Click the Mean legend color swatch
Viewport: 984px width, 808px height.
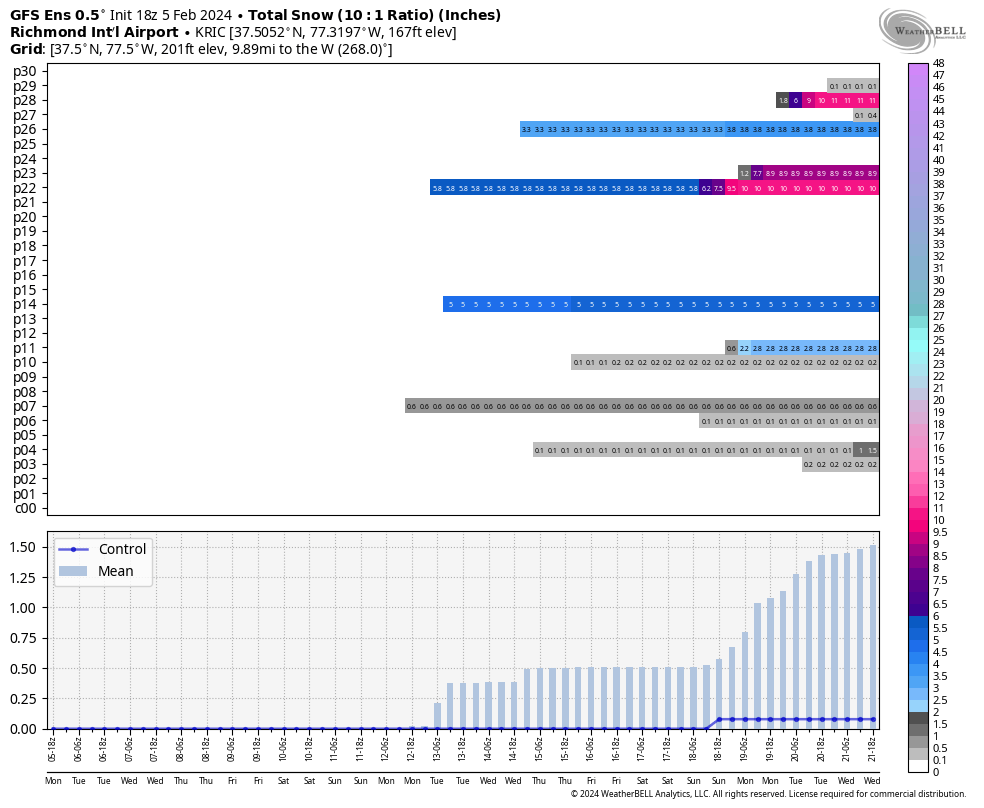coord(73,571)
